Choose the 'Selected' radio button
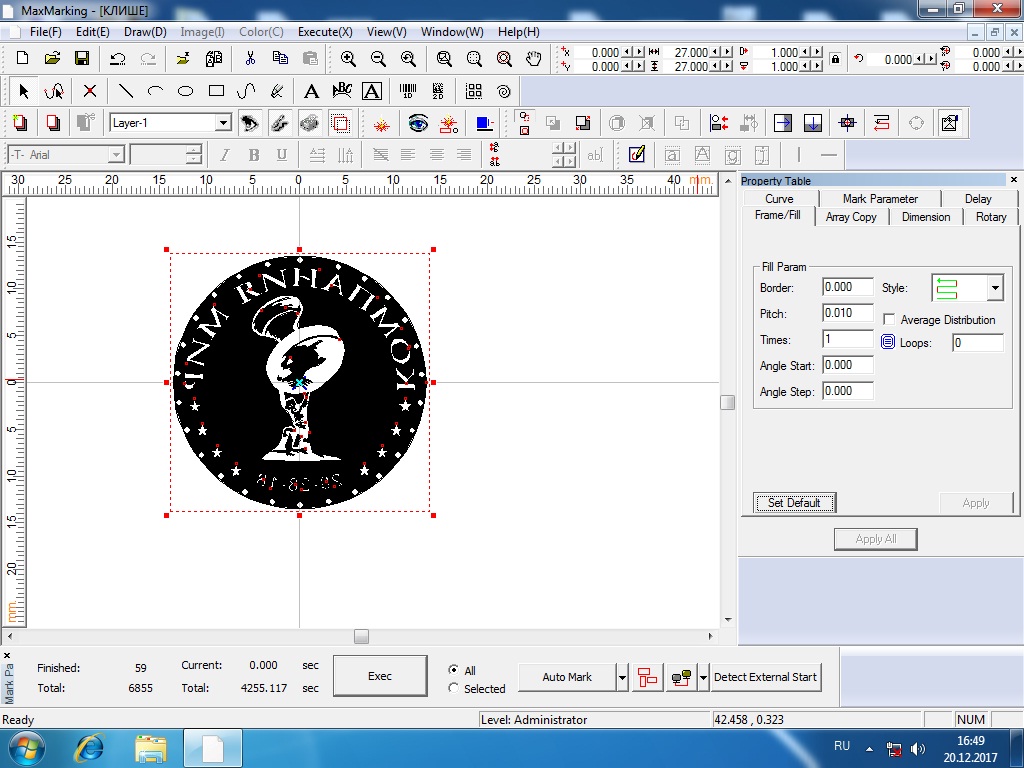The width and height of the screenshot is (1024, 768). click(454, 688)
